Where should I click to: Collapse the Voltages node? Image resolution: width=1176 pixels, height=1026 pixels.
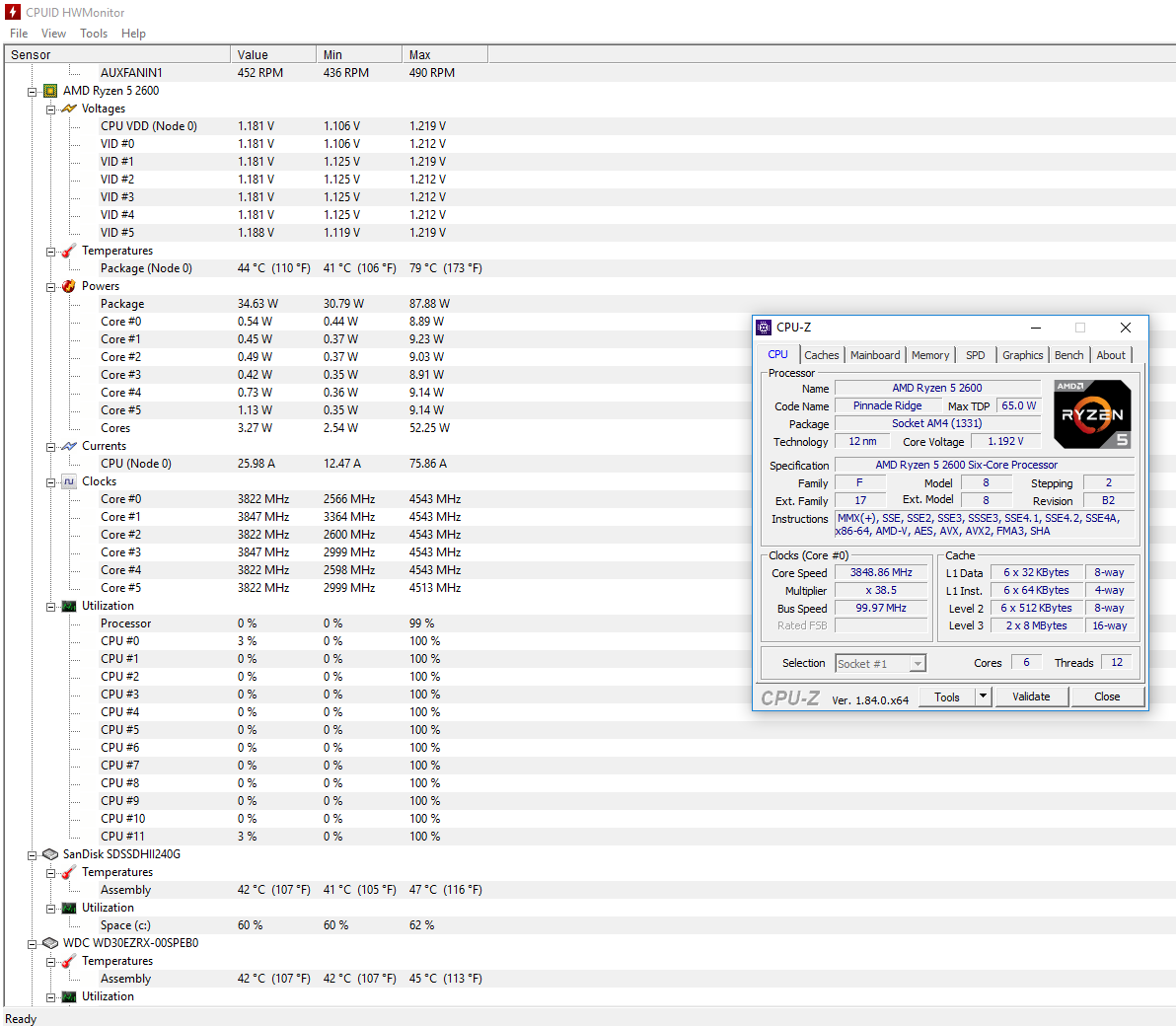pyautogui.click(x=51, y=110)
